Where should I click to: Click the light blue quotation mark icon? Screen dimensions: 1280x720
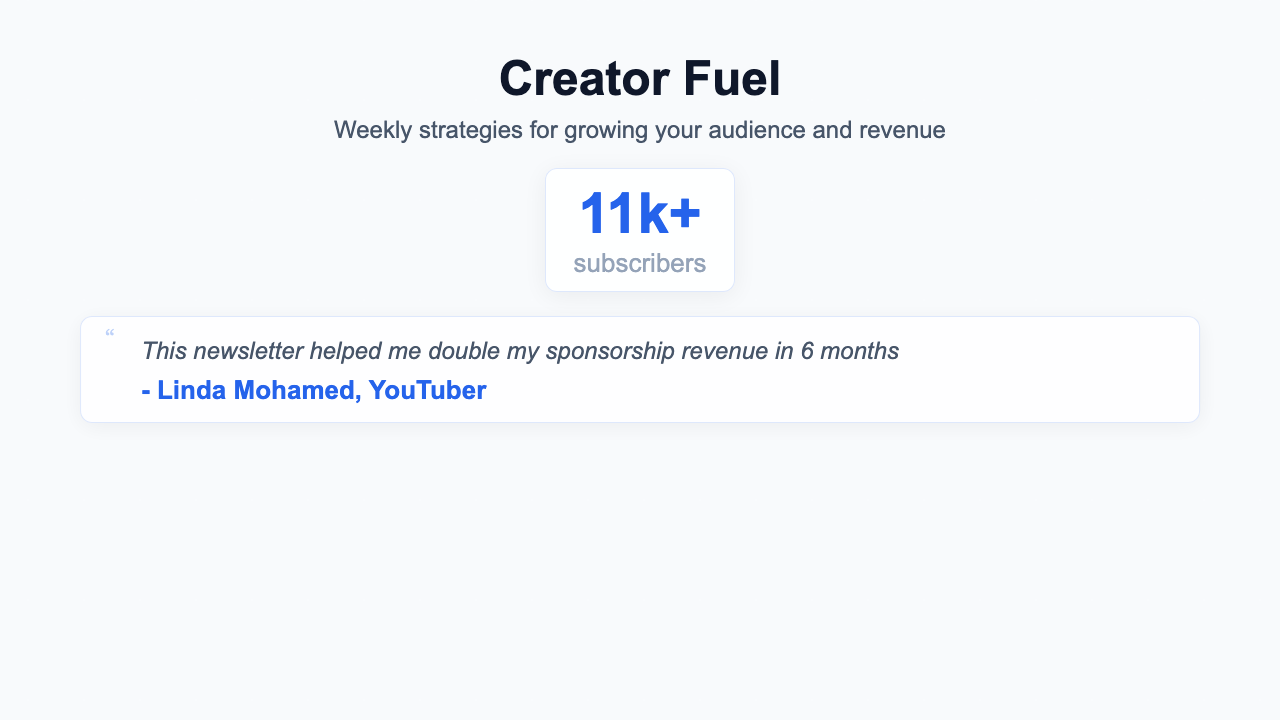(x=109, y=333)
